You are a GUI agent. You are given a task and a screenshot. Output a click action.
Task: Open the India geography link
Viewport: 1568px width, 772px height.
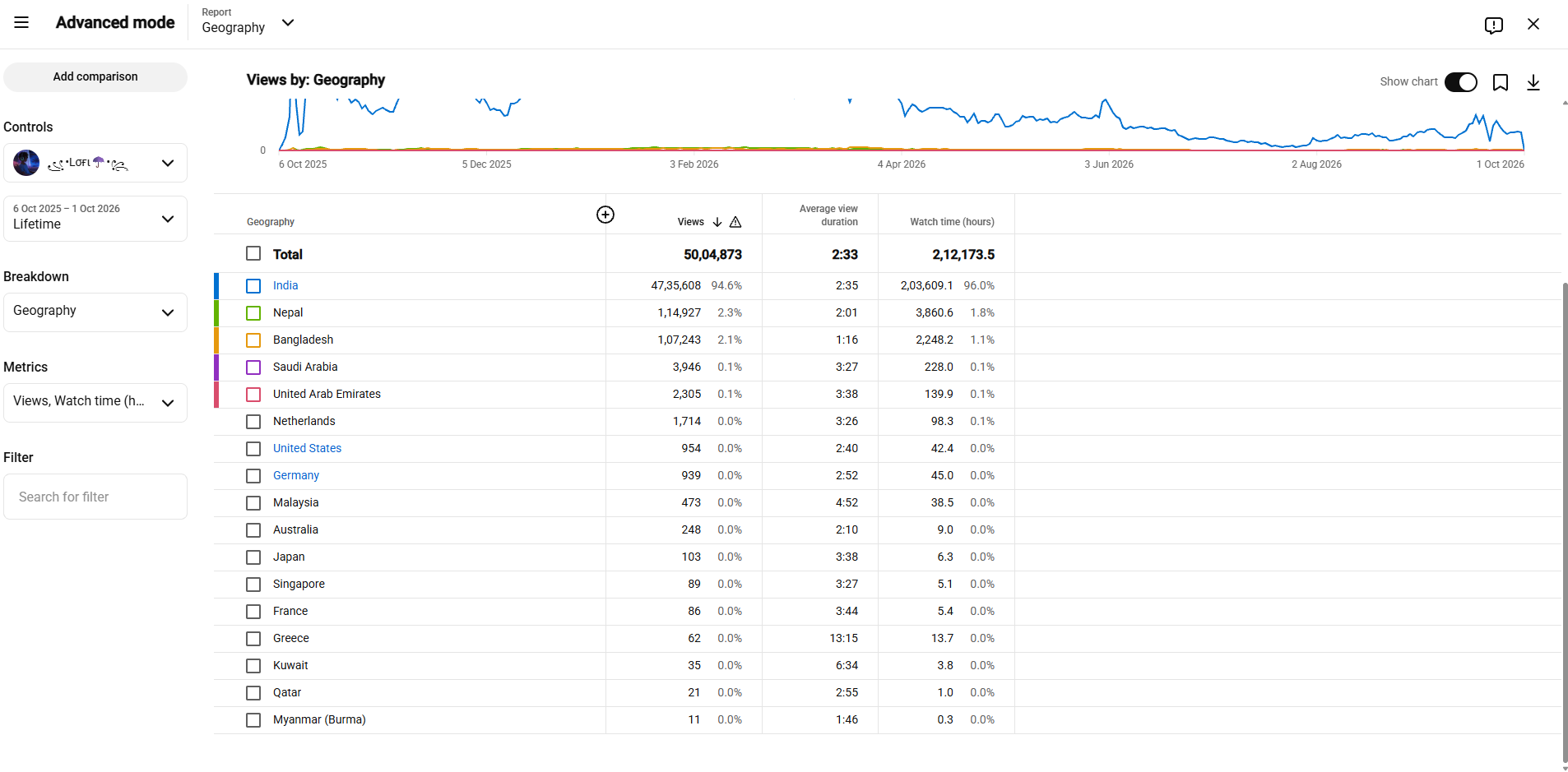285,285
